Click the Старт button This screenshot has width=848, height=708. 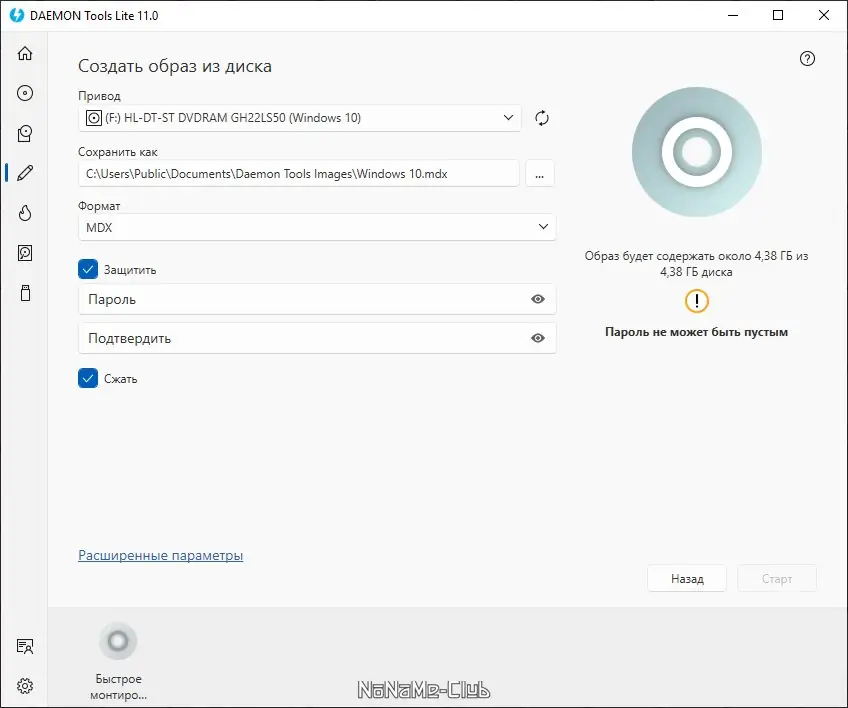777,579
